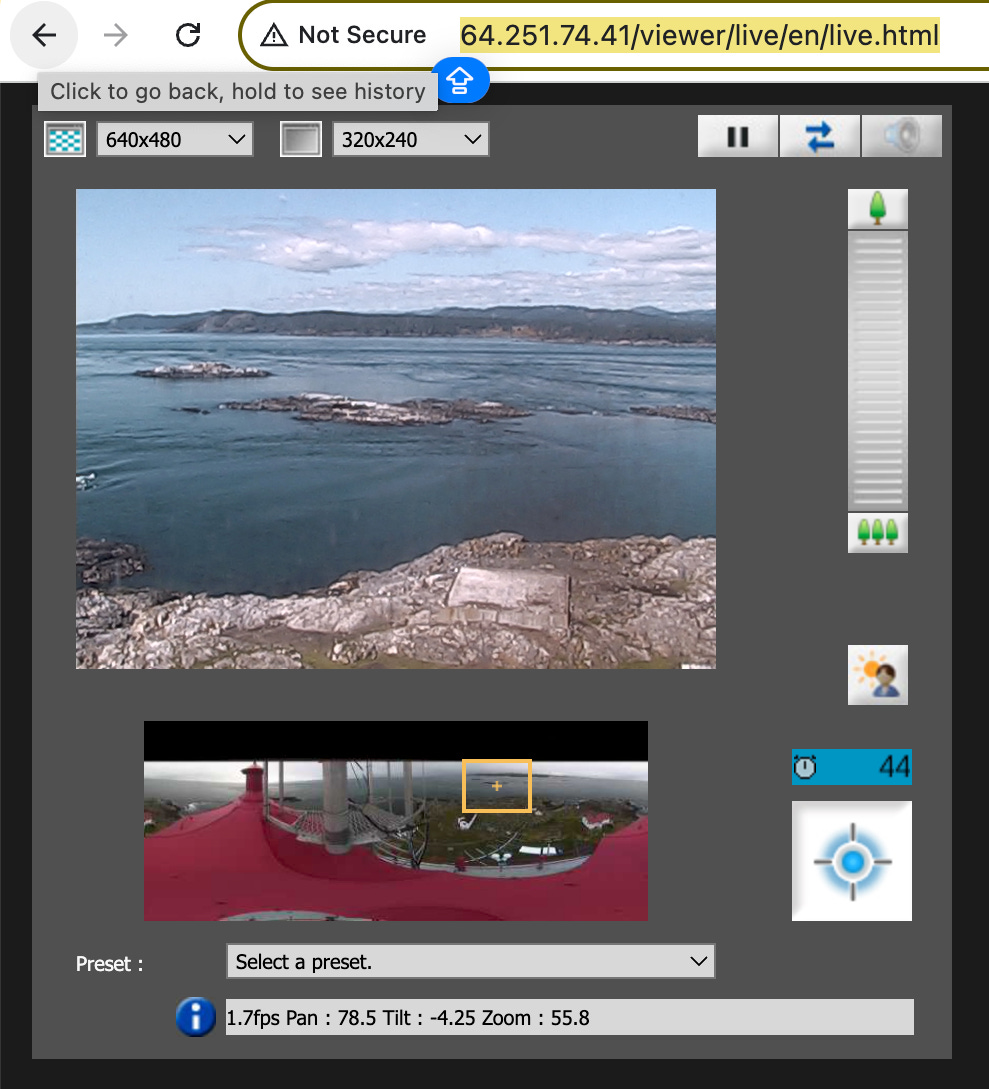Click the JPEG checkered image size icon
The height and width of the screenshot is (1089, 989).
65,139
